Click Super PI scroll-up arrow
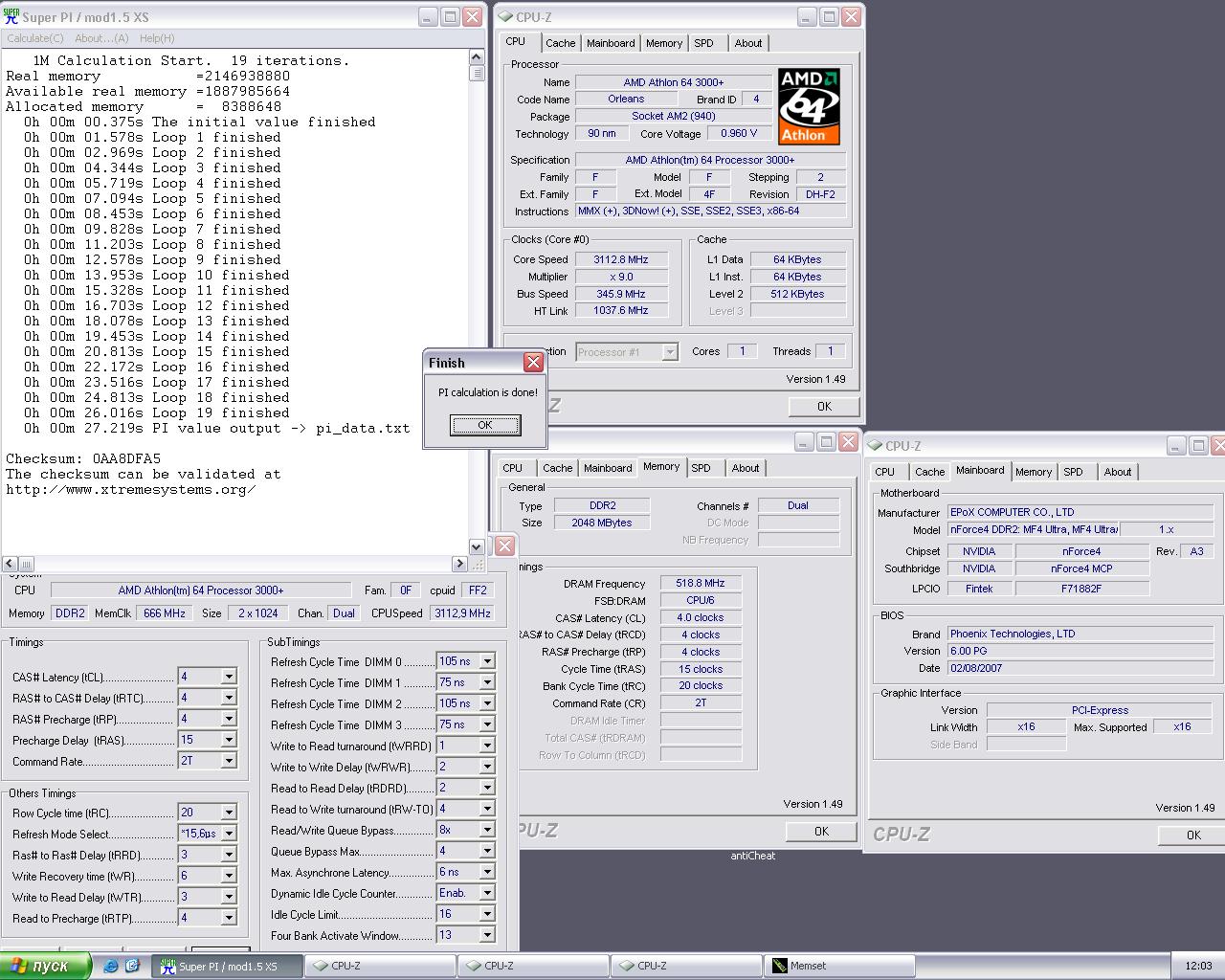 477,56
